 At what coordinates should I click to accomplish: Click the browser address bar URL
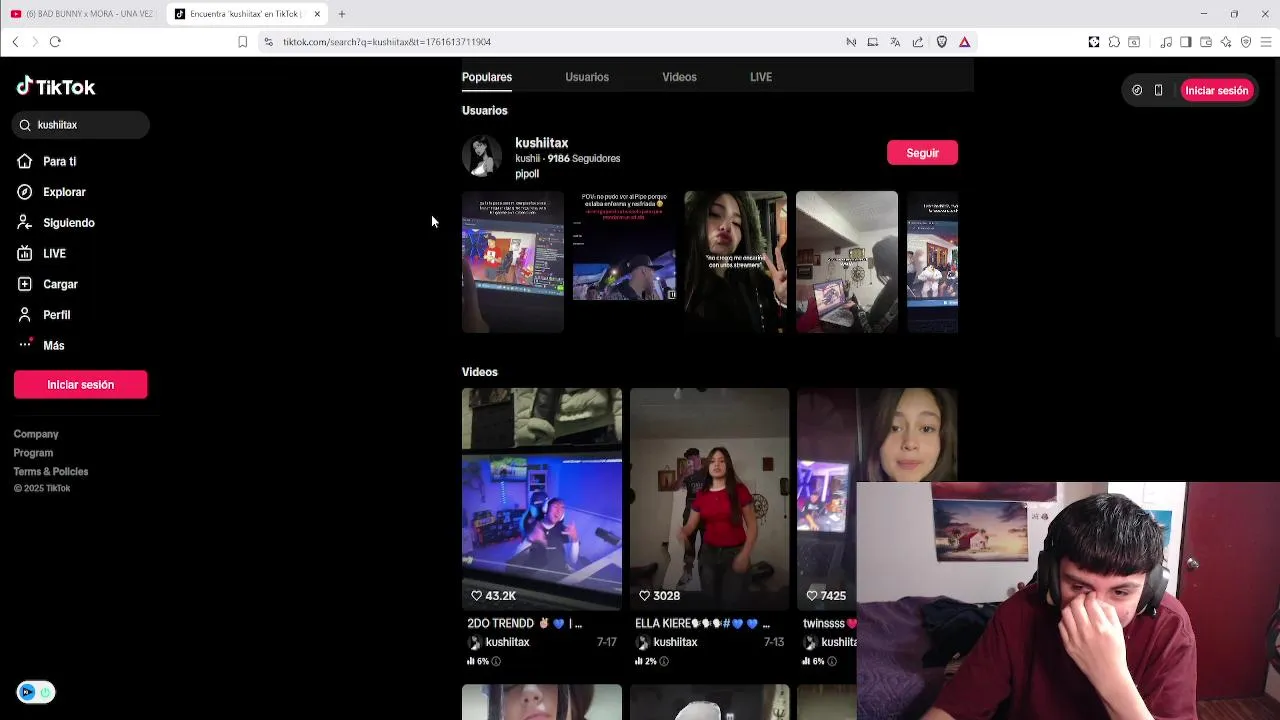[x=386, y=42]
